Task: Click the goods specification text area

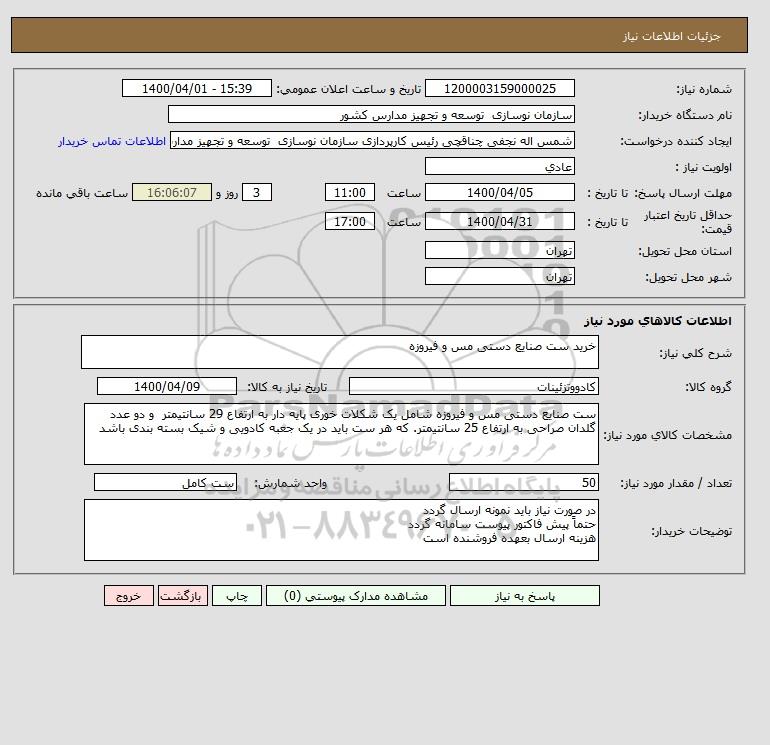Action: (x=341, y=434)
